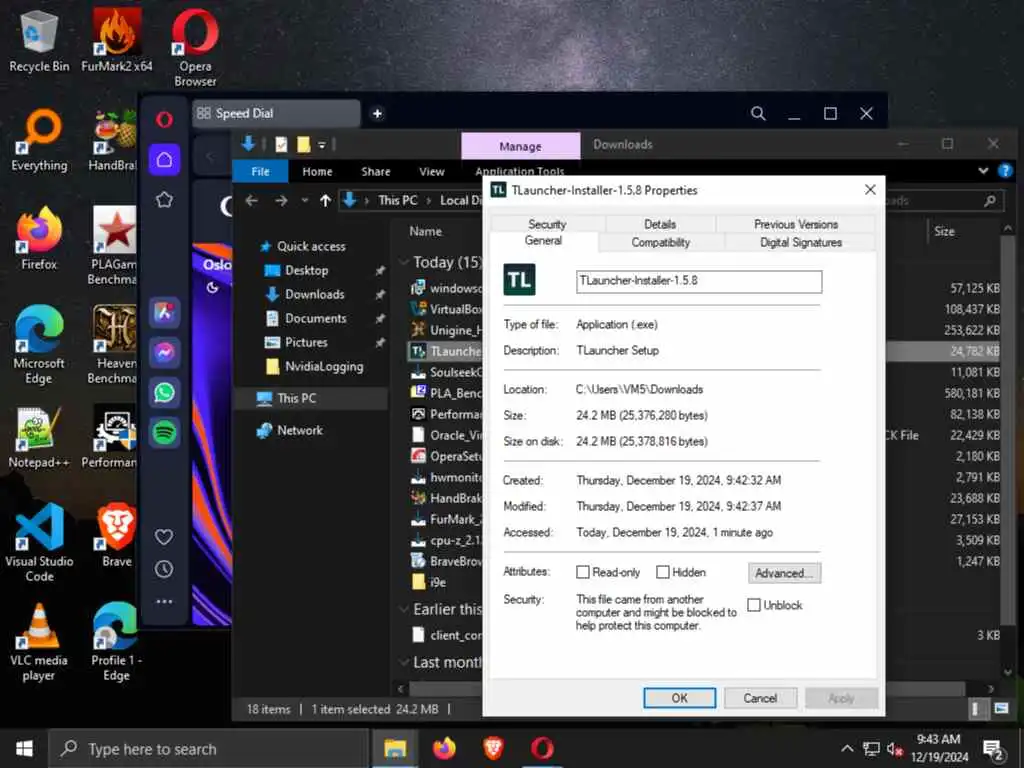The image size is (1024, 768).
Task: Open Profile 1 - Edge desktop shortcut
Action: click(x=116, y=642)
